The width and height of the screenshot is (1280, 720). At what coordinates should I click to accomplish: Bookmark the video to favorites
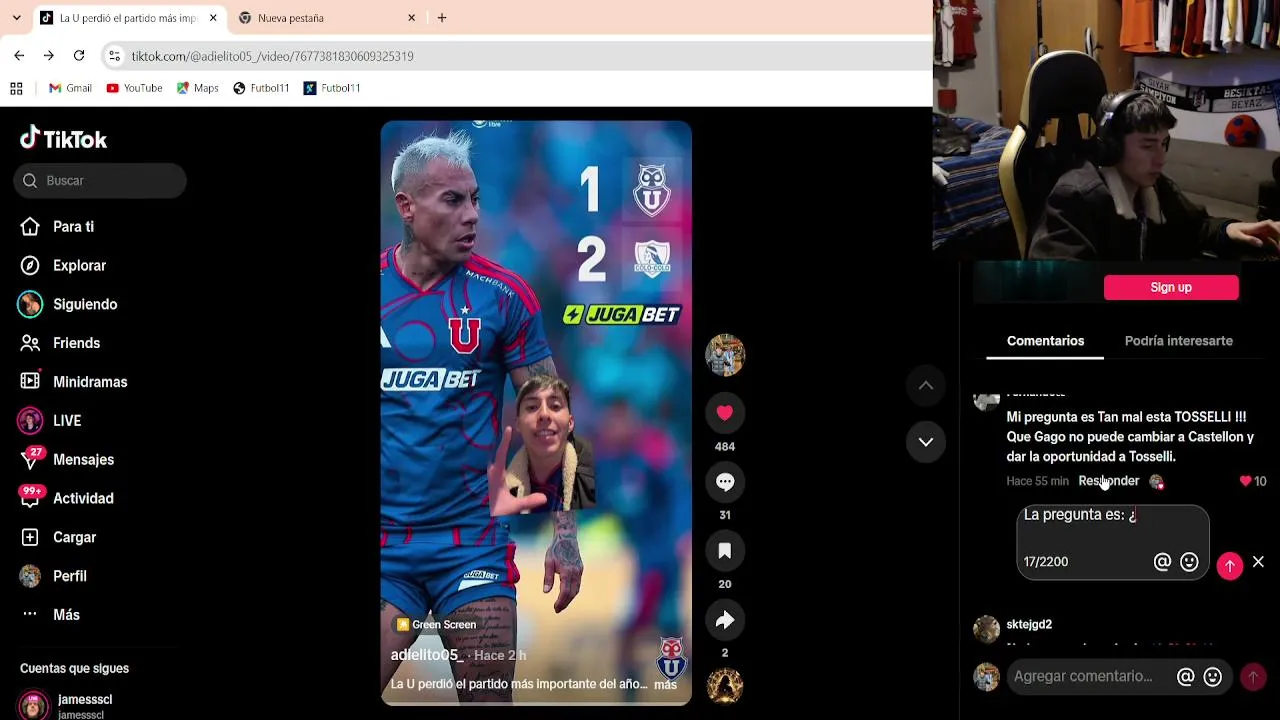(725, 551)
